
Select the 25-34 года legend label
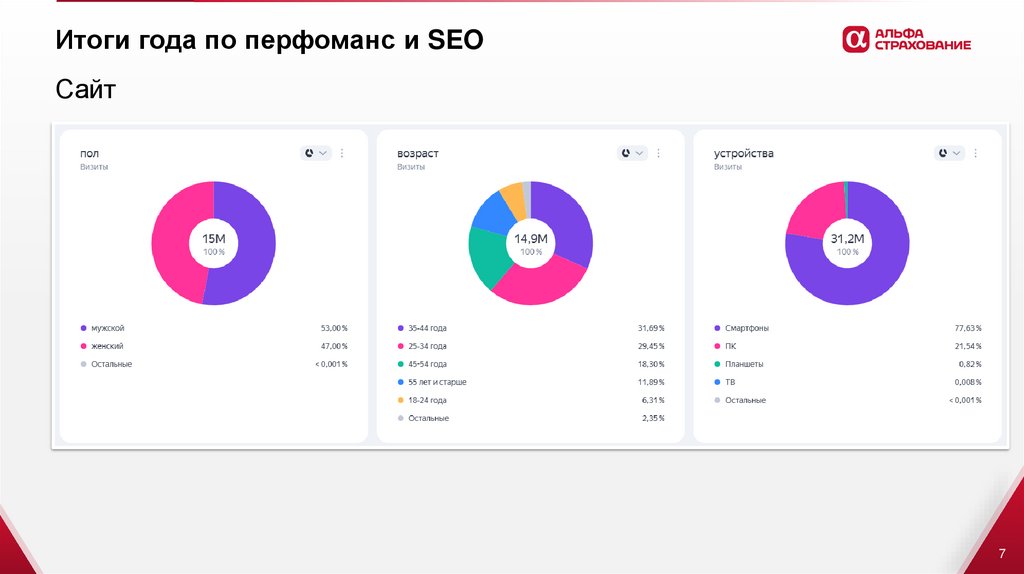point(428,346)
